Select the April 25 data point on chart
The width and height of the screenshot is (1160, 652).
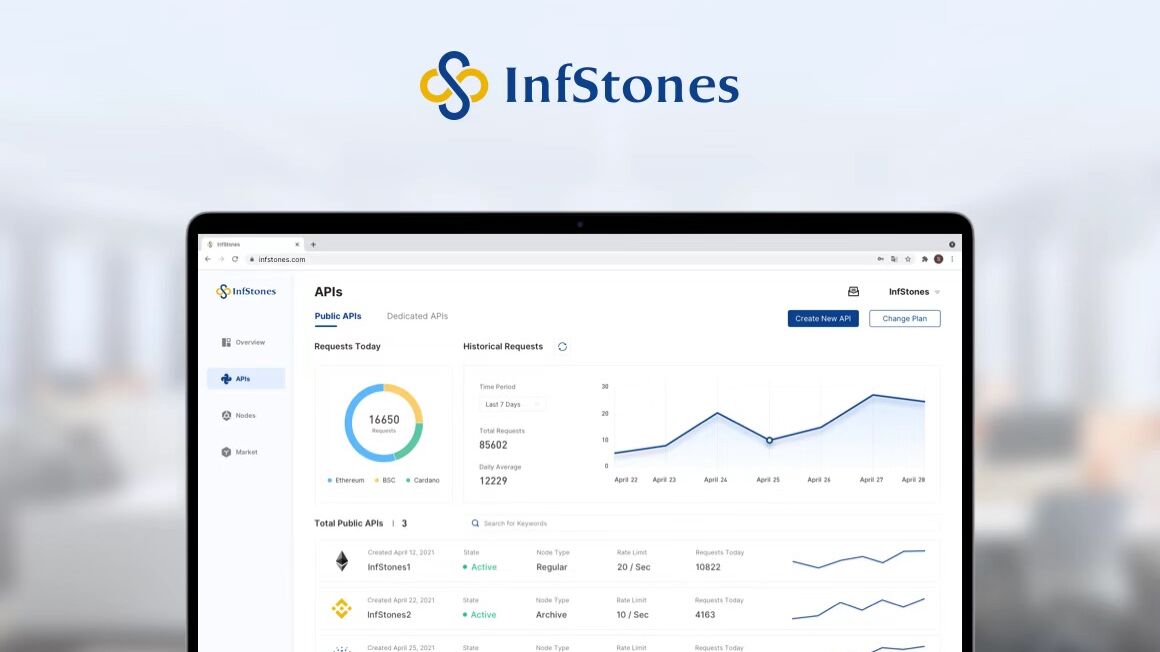coord(769,440)
